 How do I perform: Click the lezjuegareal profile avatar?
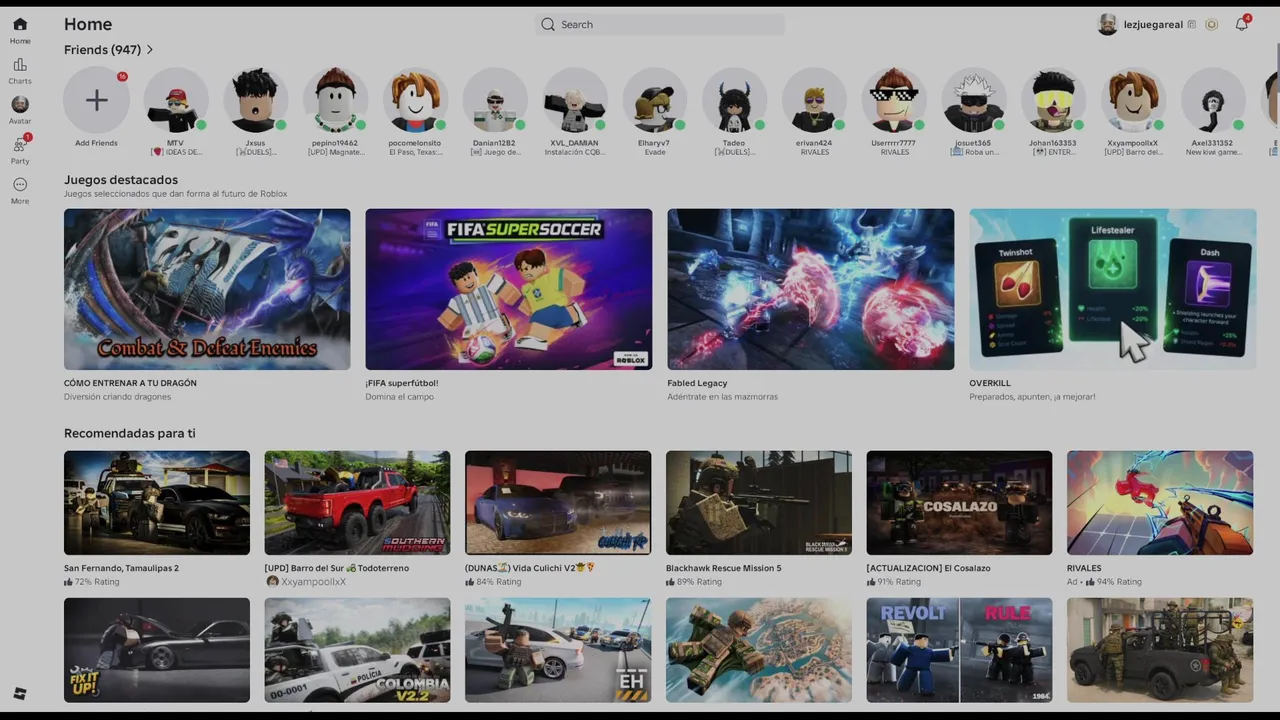(1107, 25)
